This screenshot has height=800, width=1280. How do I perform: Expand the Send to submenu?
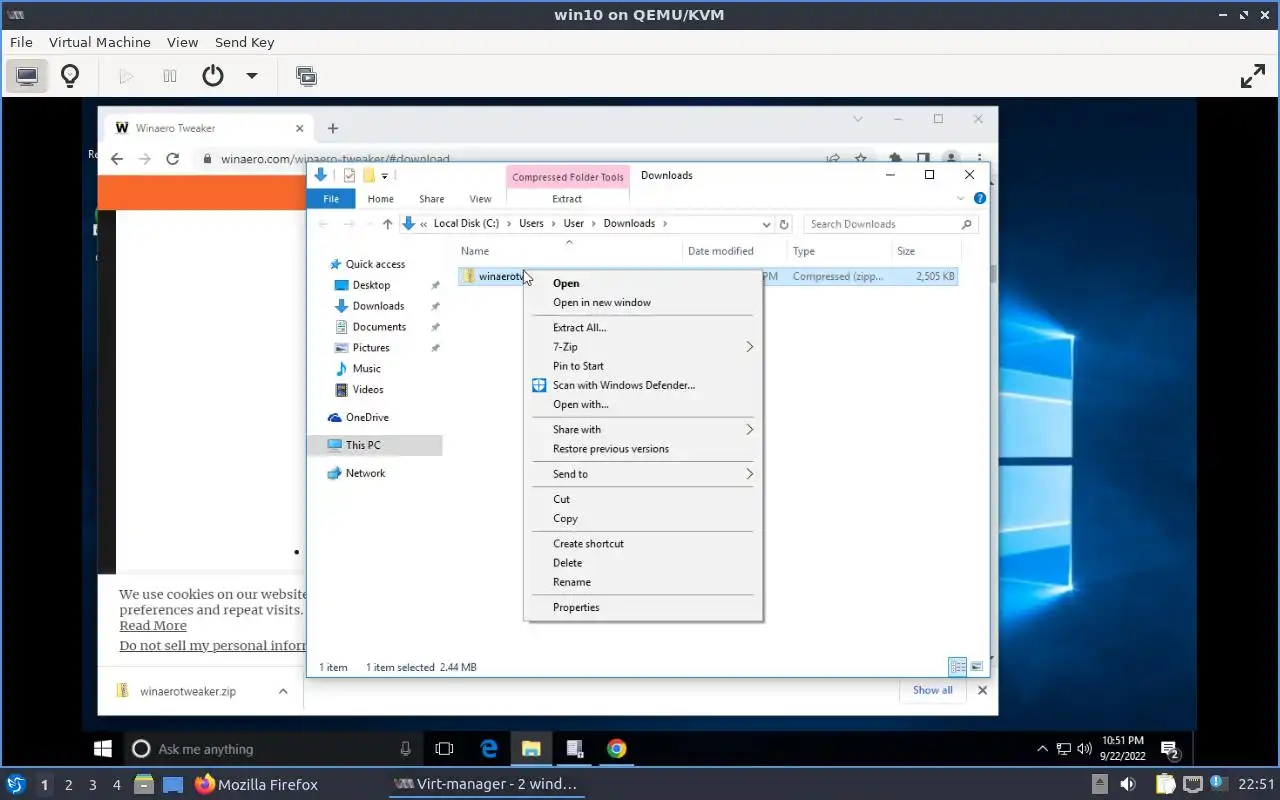coord(643,474)
